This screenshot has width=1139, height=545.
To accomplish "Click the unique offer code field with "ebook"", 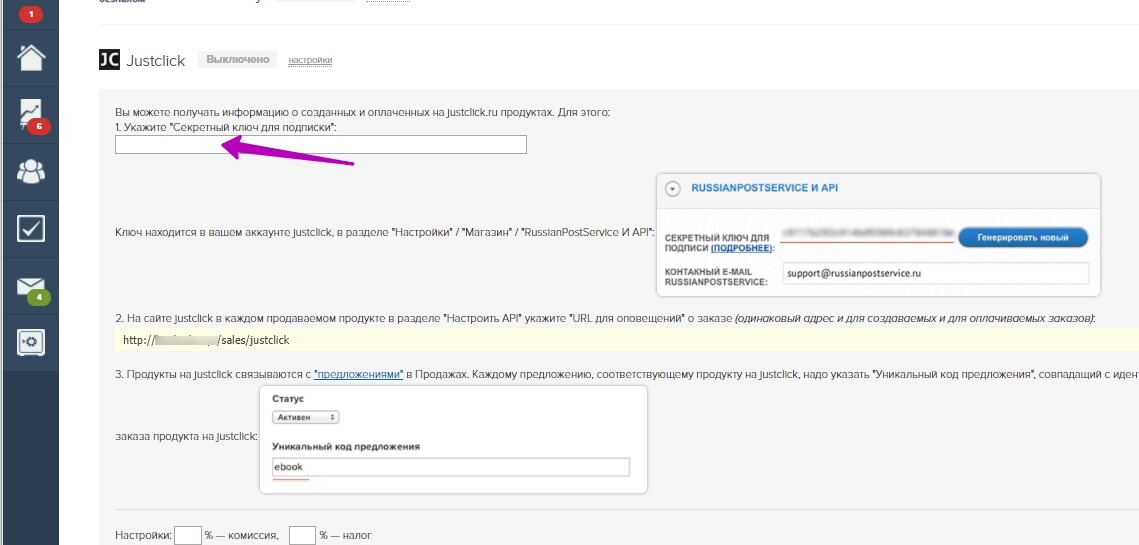I will click(x=451, y=467).
